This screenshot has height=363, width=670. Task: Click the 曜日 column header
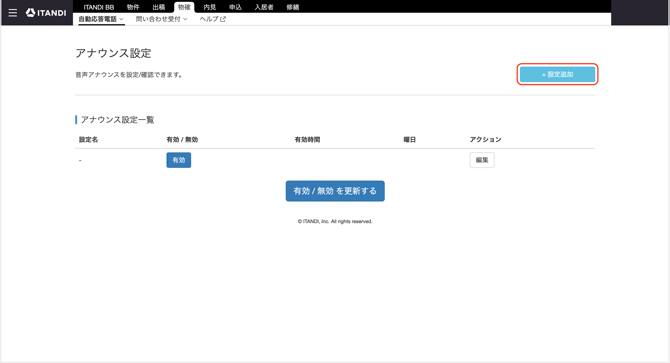coord(409,140)
